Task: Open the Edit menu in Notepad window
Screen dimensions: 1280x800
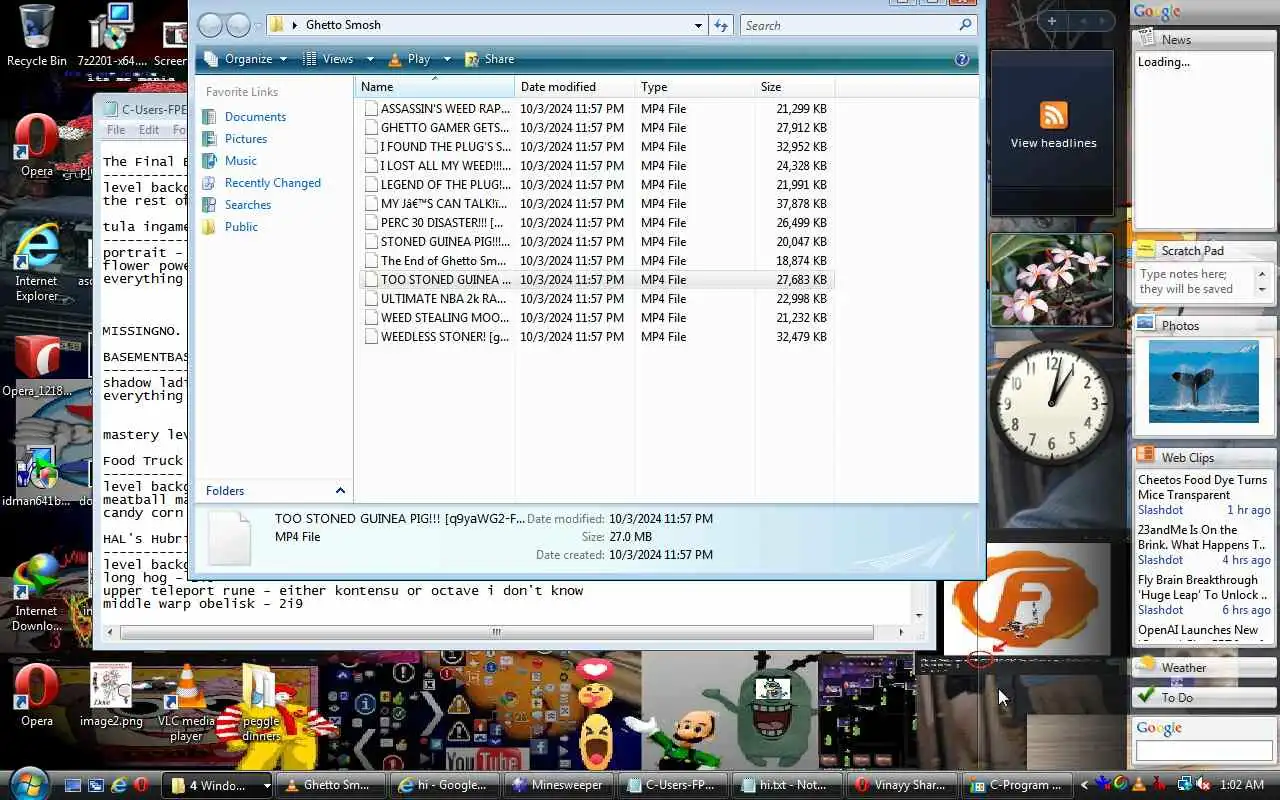Action: 149,130
